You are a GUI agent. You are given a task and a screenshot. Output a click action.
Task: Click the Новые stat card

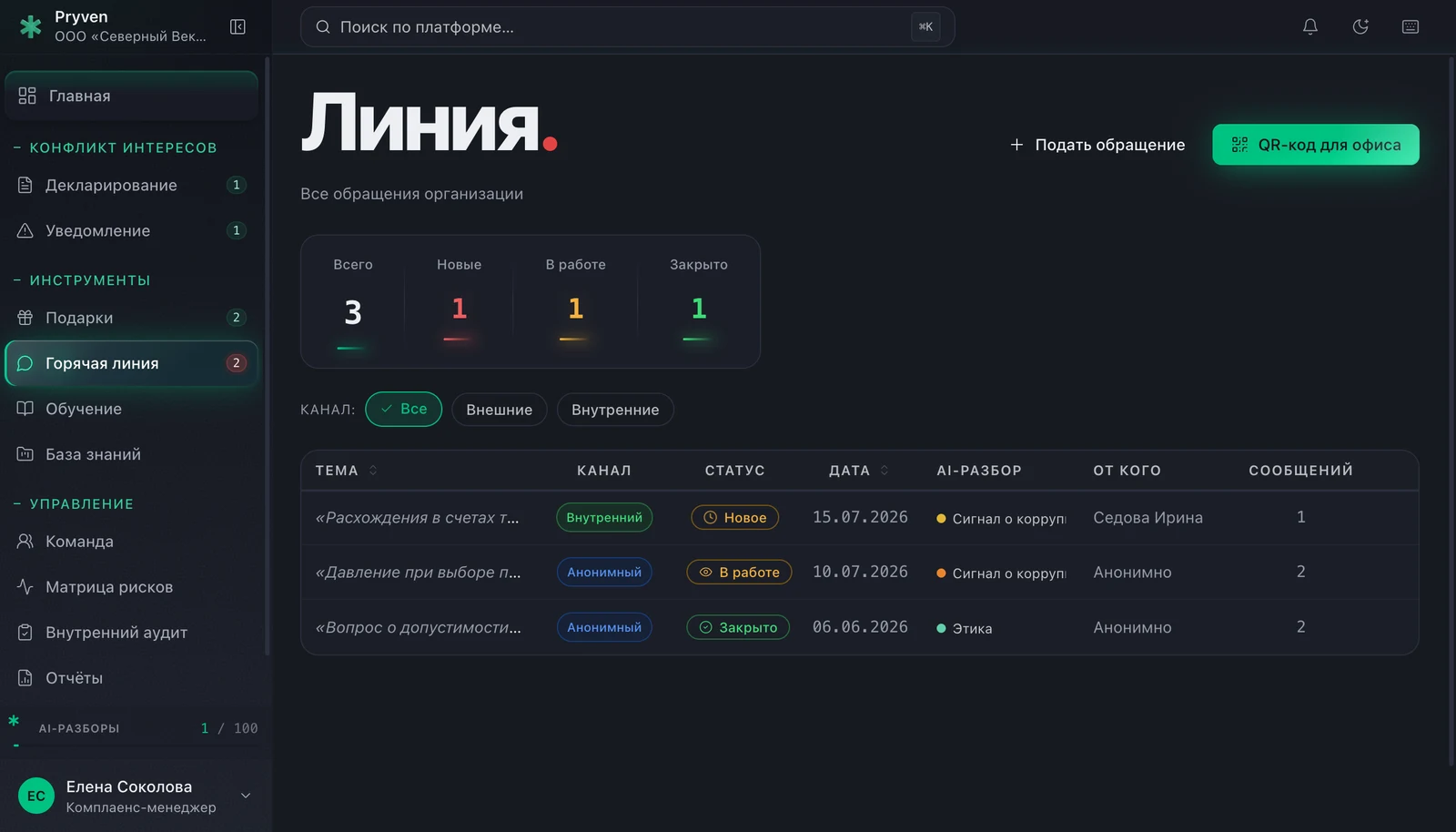[459, 302]
